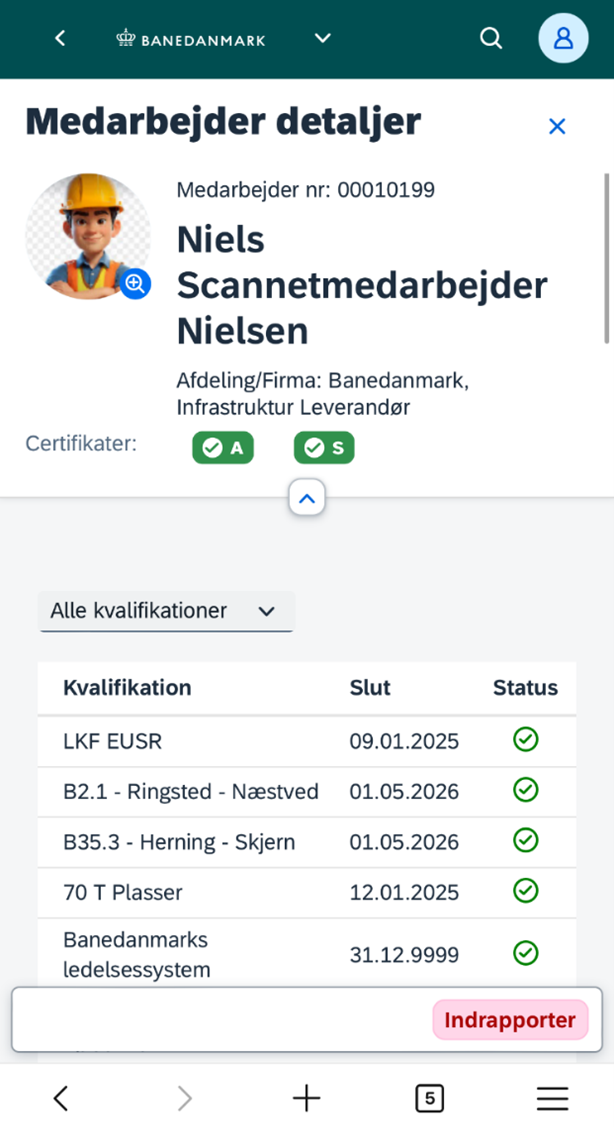Open the Alle kvalifikationer dropdown
This screenshot has width=614, height=1127.
click(165, 611)
